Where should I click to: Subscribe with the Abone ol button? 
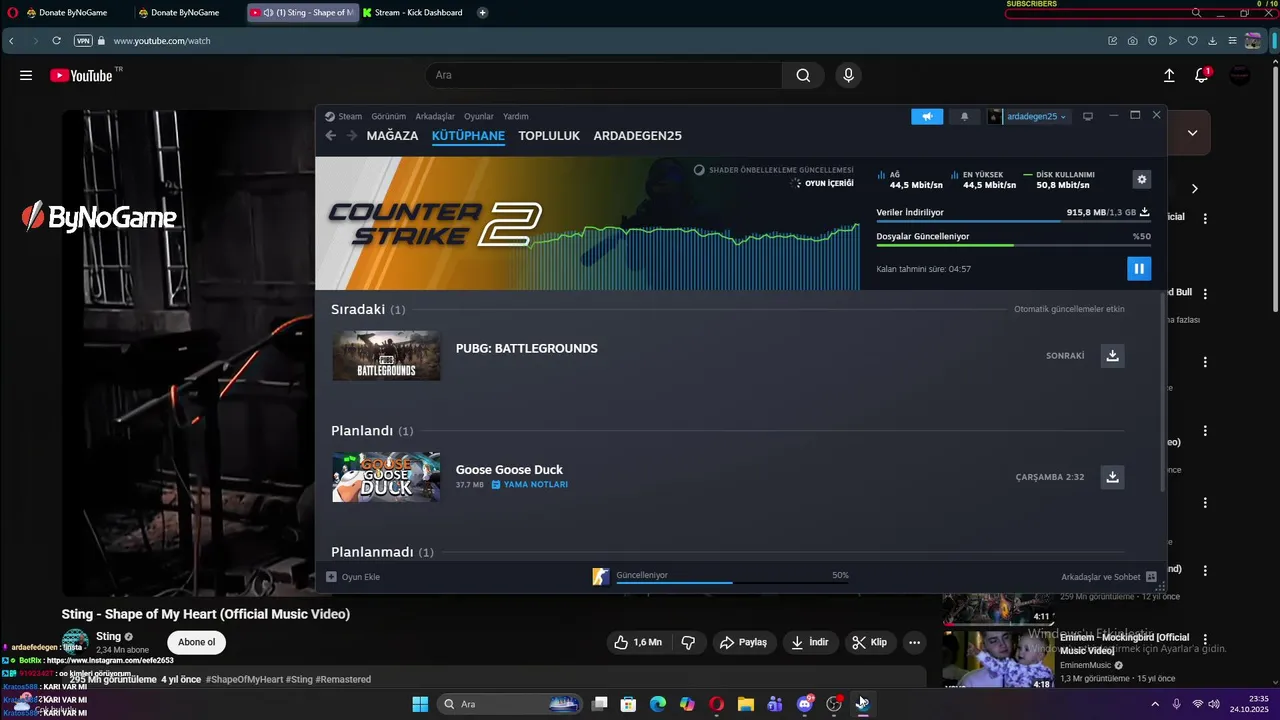tap(197, 642)
